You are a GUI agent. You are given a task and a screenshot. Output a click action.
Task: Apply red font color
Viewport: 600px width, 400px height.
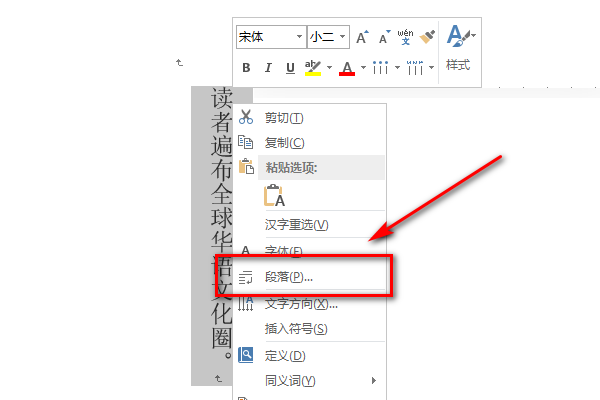347,68
